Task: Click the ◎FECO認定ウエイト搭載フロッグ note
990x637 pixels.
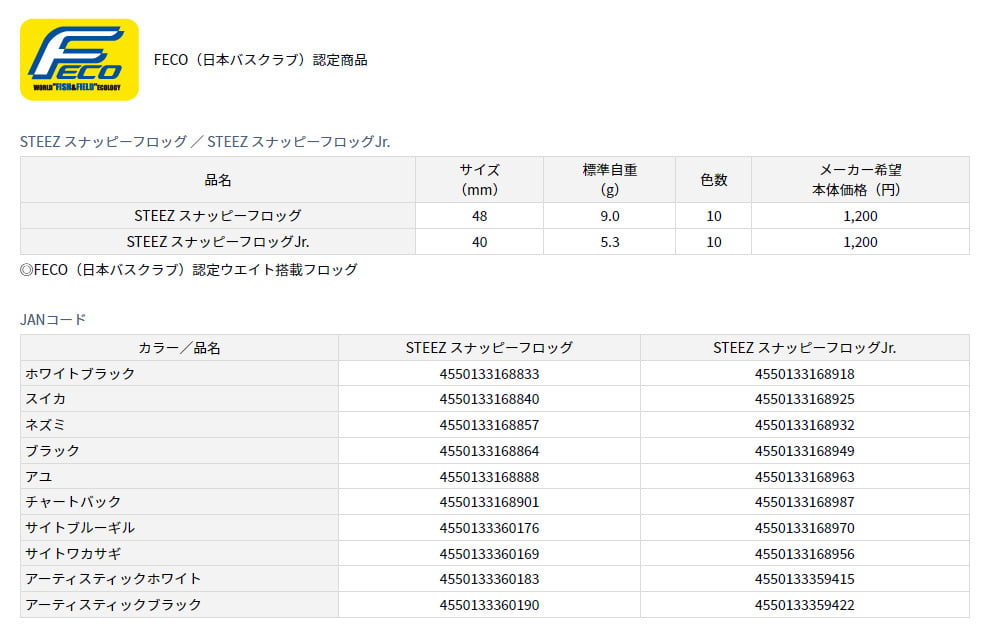Action: [x=189, y=270]
